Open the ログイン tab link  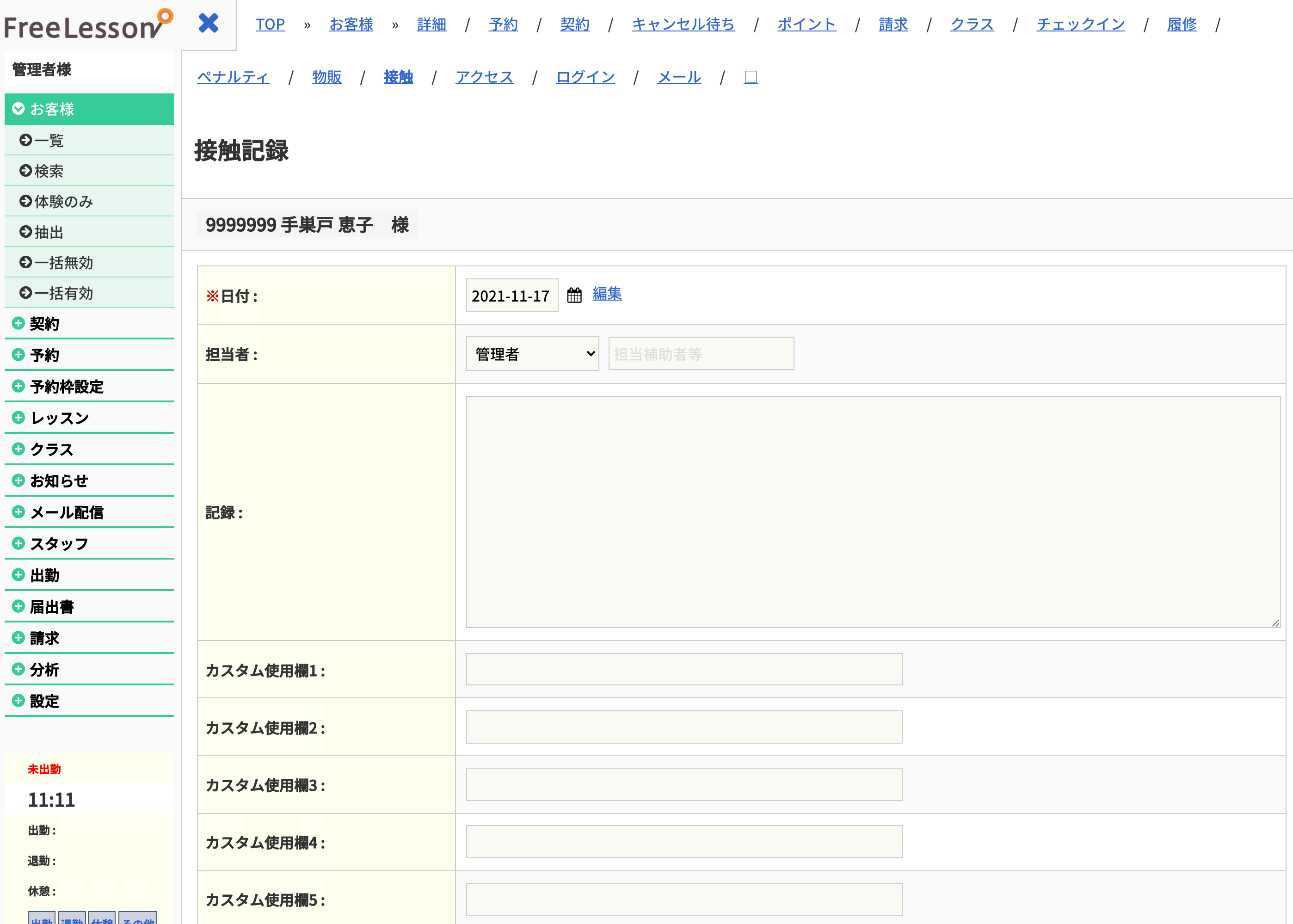pyautogui.click(x=585, y=77)
